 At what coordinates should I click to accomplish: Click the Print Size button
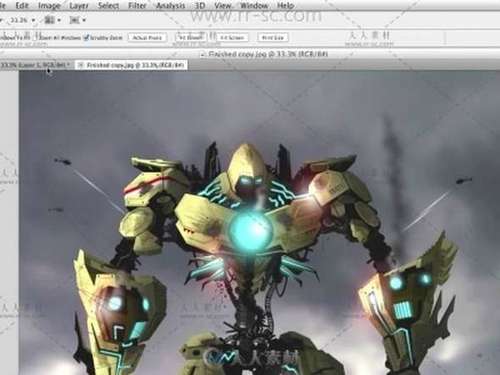pos(273,37)
